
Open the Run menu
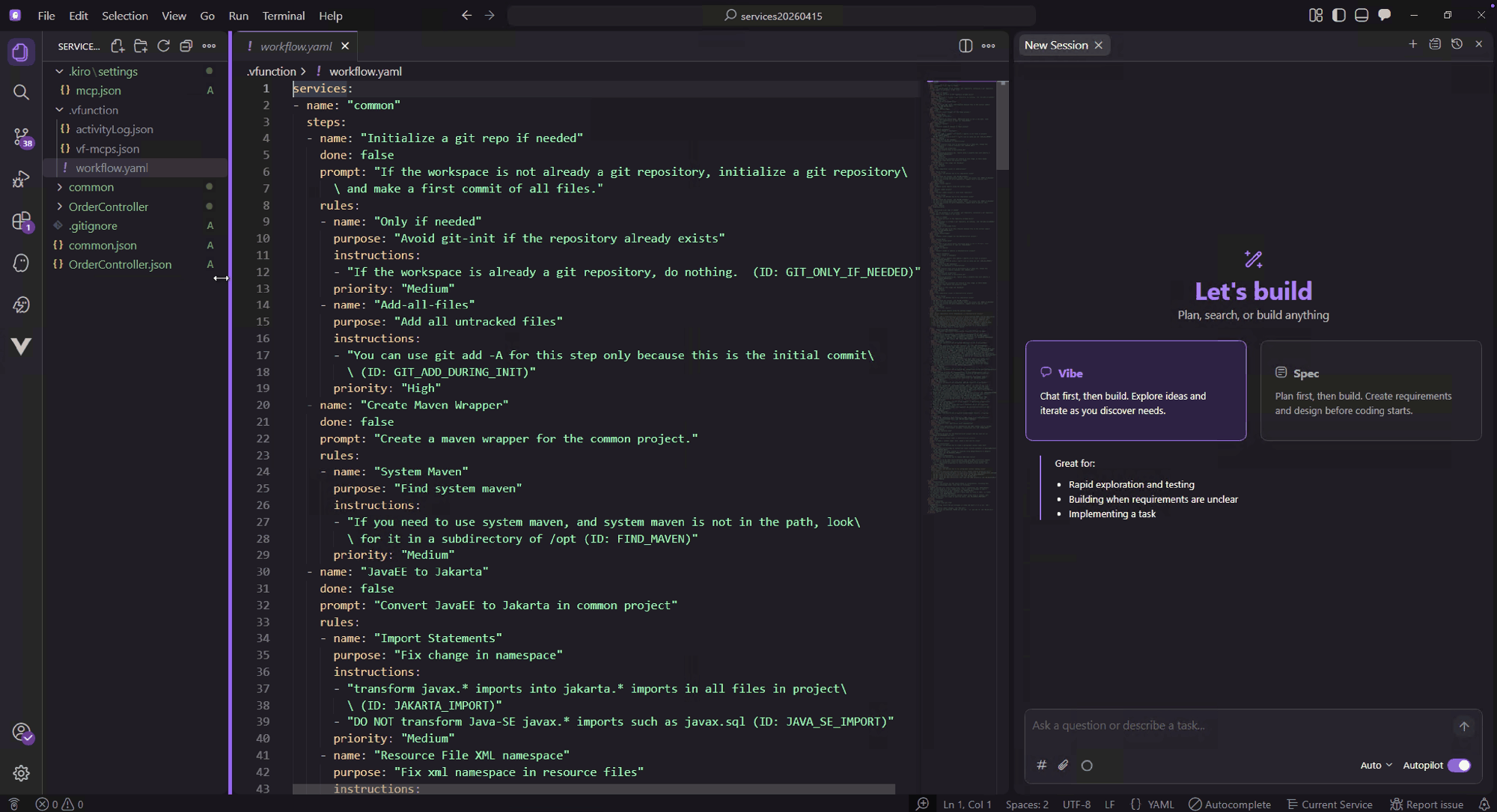[x=238, y=15]
